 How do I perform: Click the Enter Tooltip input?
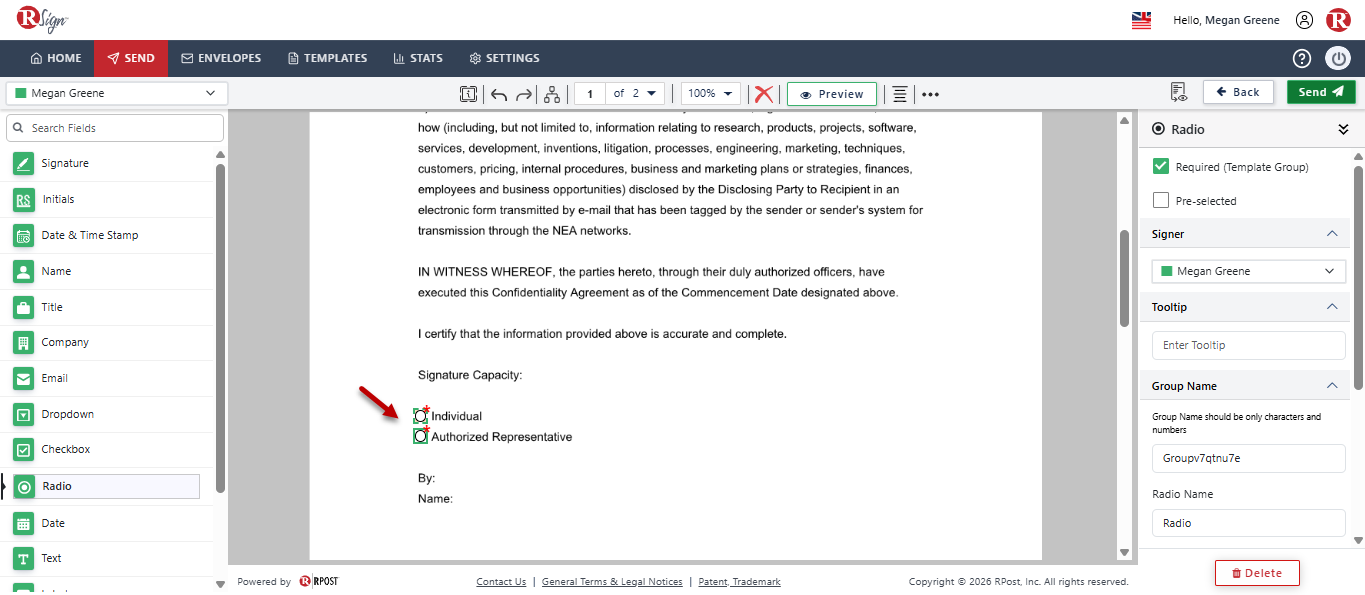(x=1249, y=345)
